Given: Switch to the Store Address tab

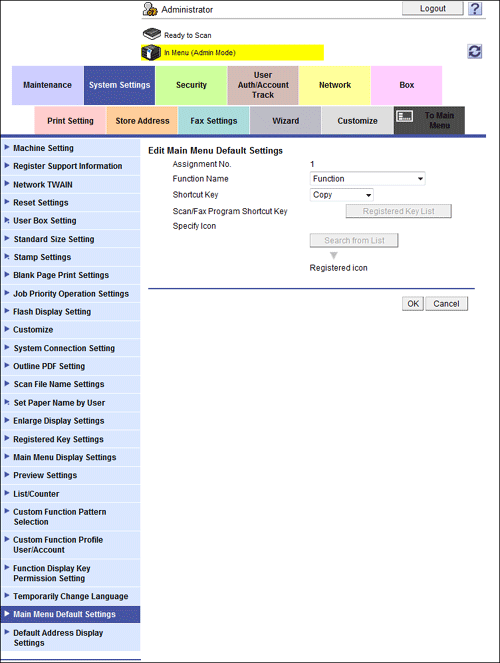Looking at the screenshot, I should pos(142,121).
